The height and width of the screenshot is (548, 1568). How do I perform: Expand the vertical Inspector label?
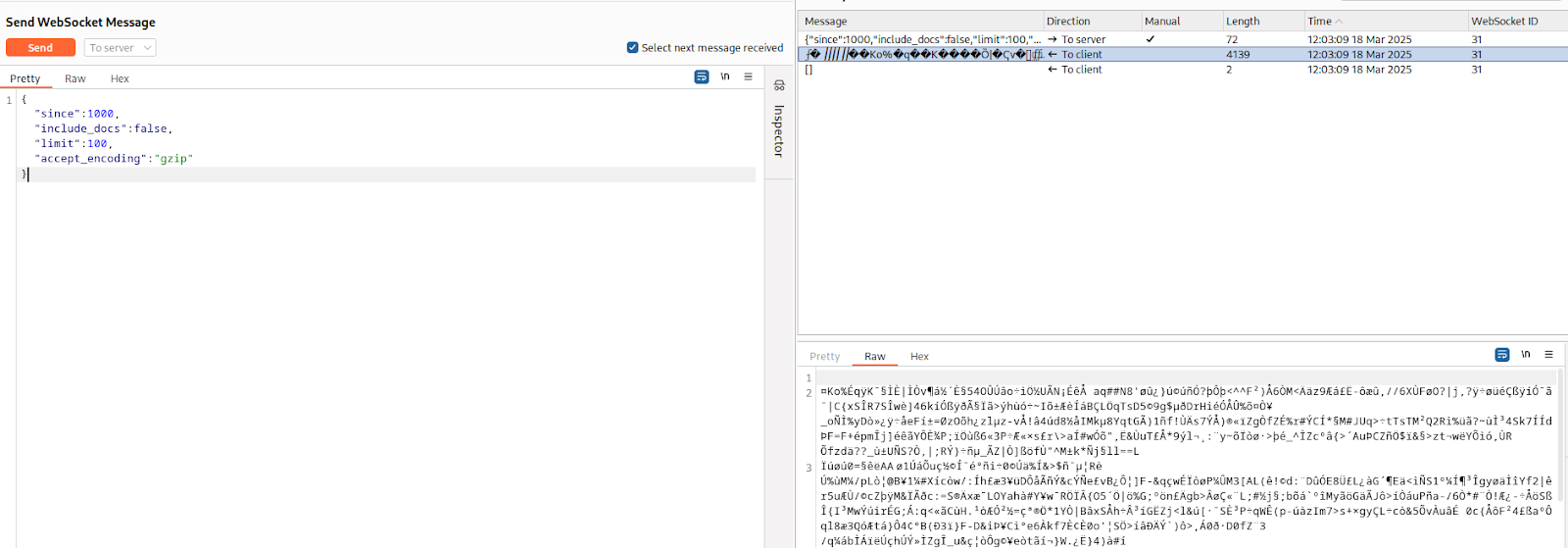click(x=779, y=130)
